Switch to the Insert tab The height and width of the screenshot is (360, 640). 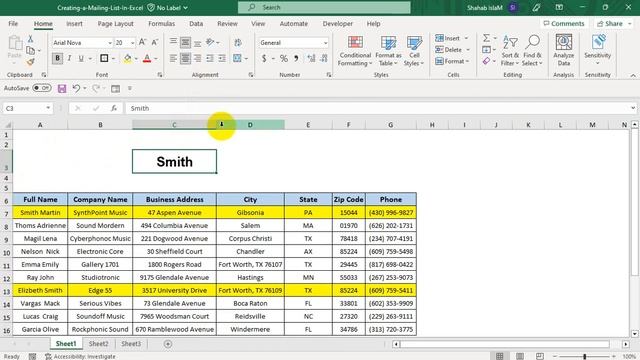pyautogui.click(x=74, y=24)
